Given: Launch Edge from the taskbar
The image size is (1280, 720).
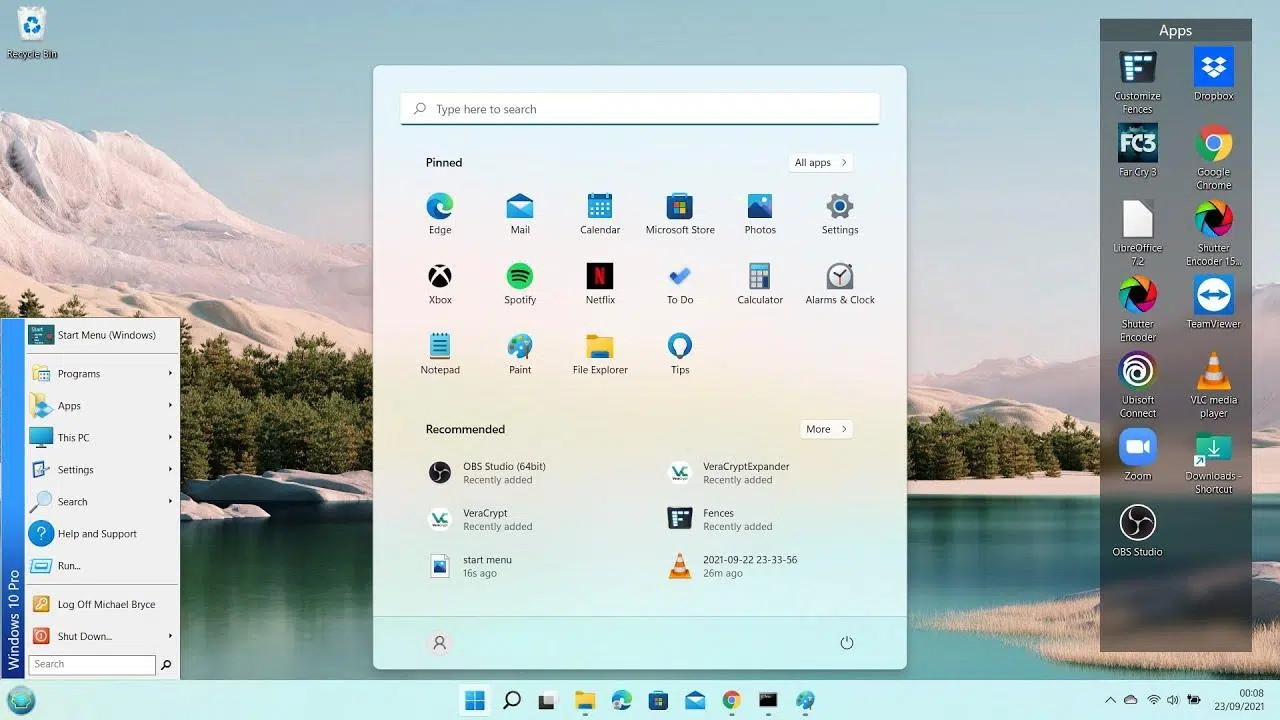Looking at the screenshot, I should (x=621, y=700).
